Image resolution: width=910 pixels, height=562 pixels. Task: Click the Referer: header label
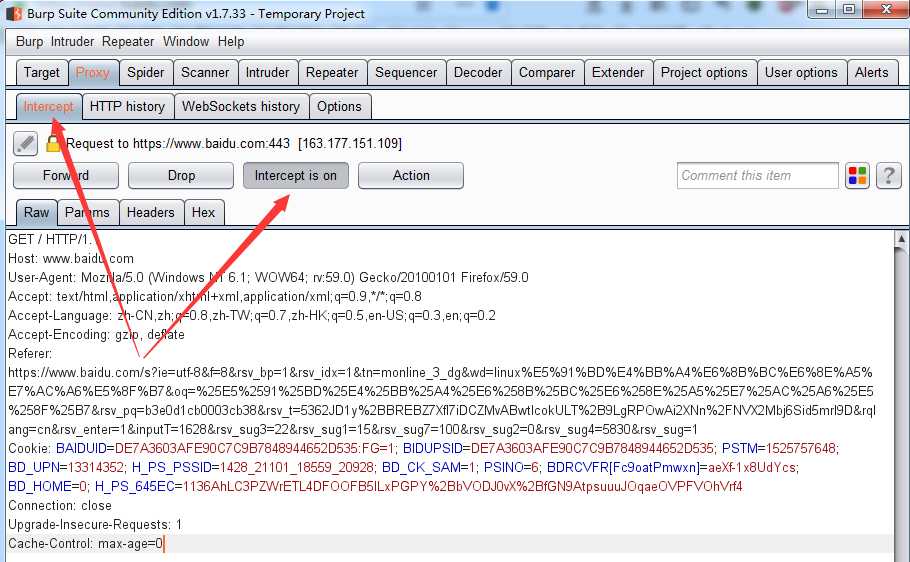coord(30,354)
